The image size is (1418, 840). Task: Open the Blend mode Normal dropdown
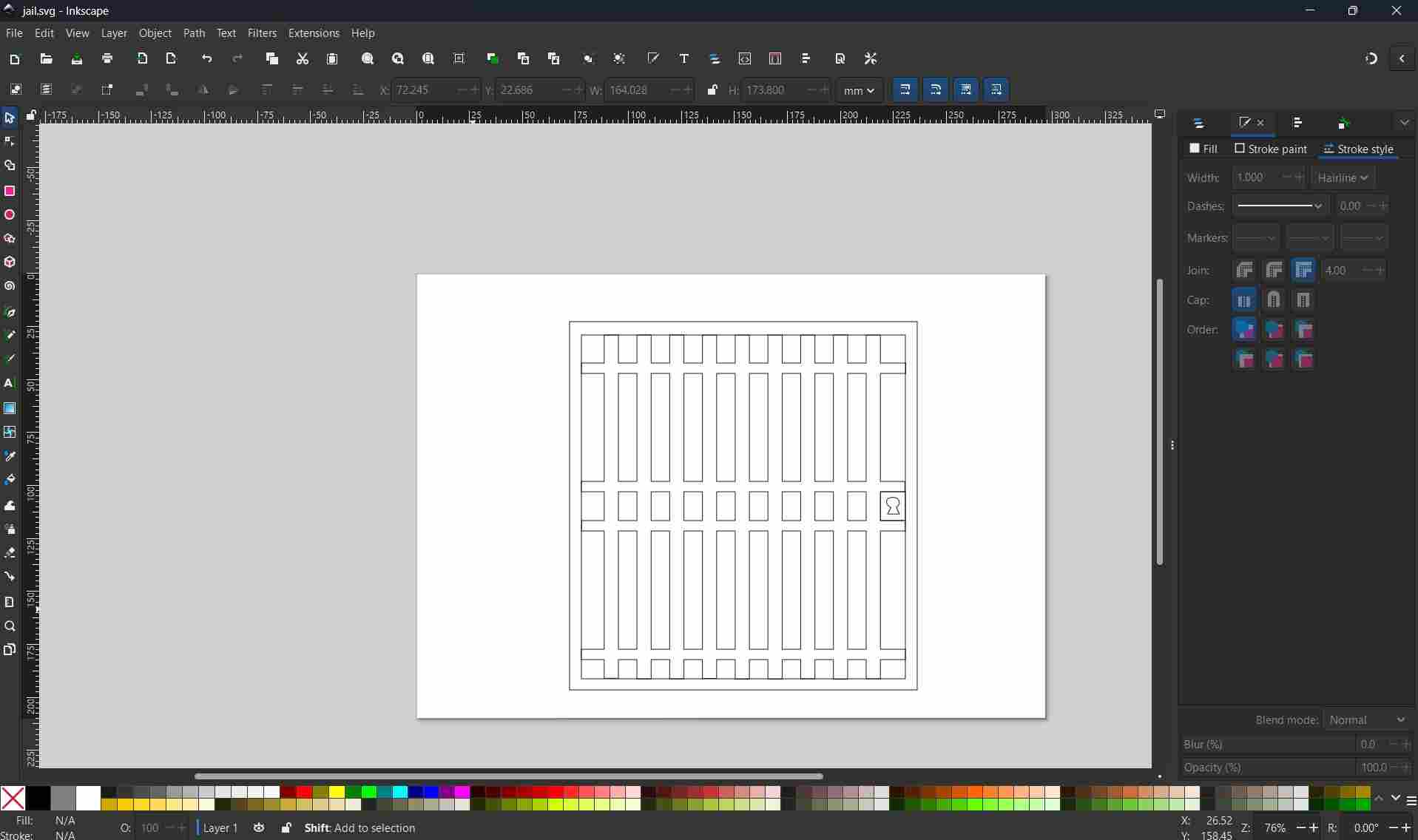pyautogui.click(x=1367, y=719)
